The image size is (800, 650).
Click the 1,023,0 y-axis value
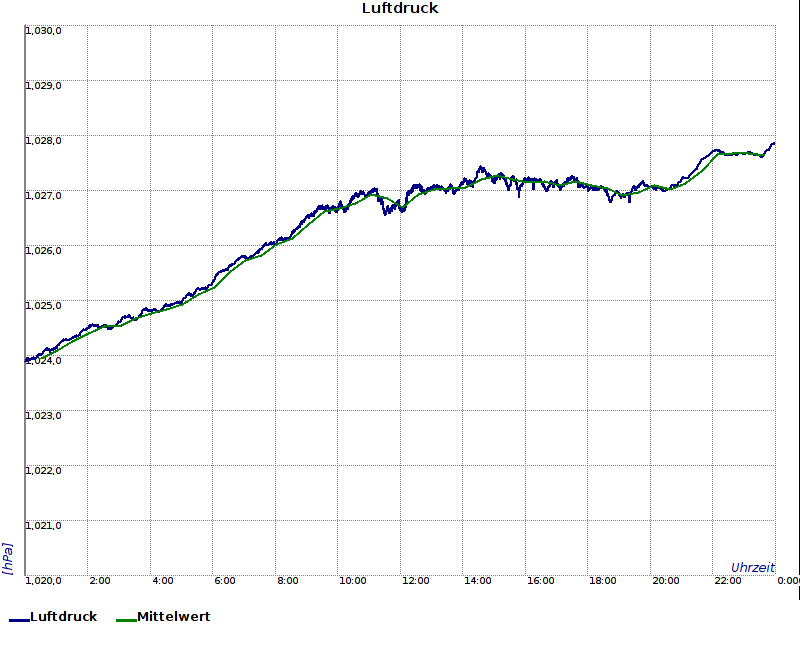tap(43, 416)
